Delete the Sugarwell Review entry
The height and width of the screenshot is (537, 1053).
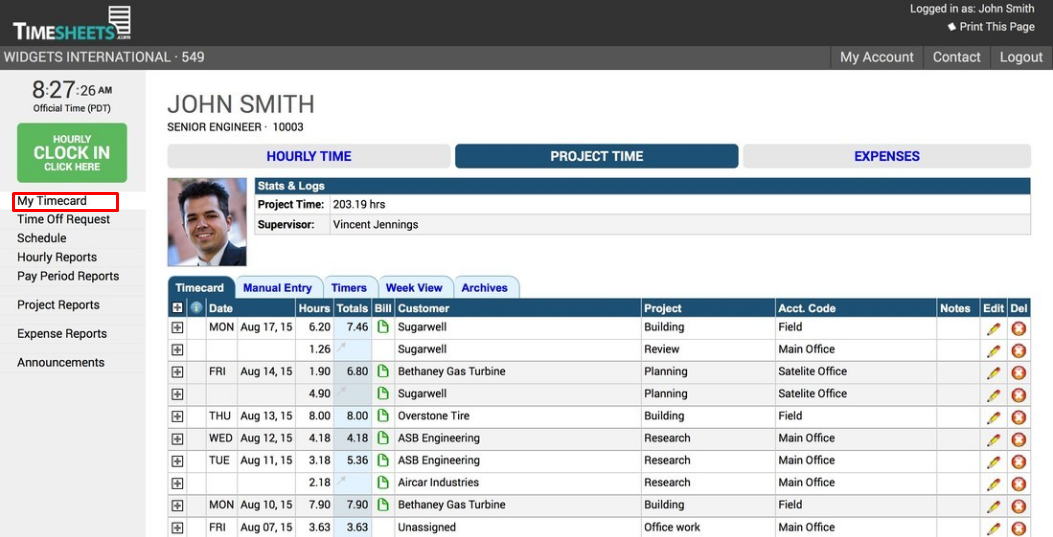point(1018,350)
